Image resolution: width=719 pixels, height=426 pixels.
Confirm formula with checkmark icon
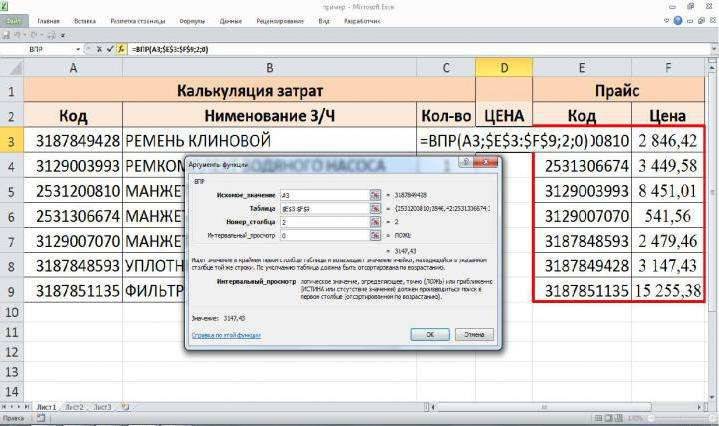111,47
